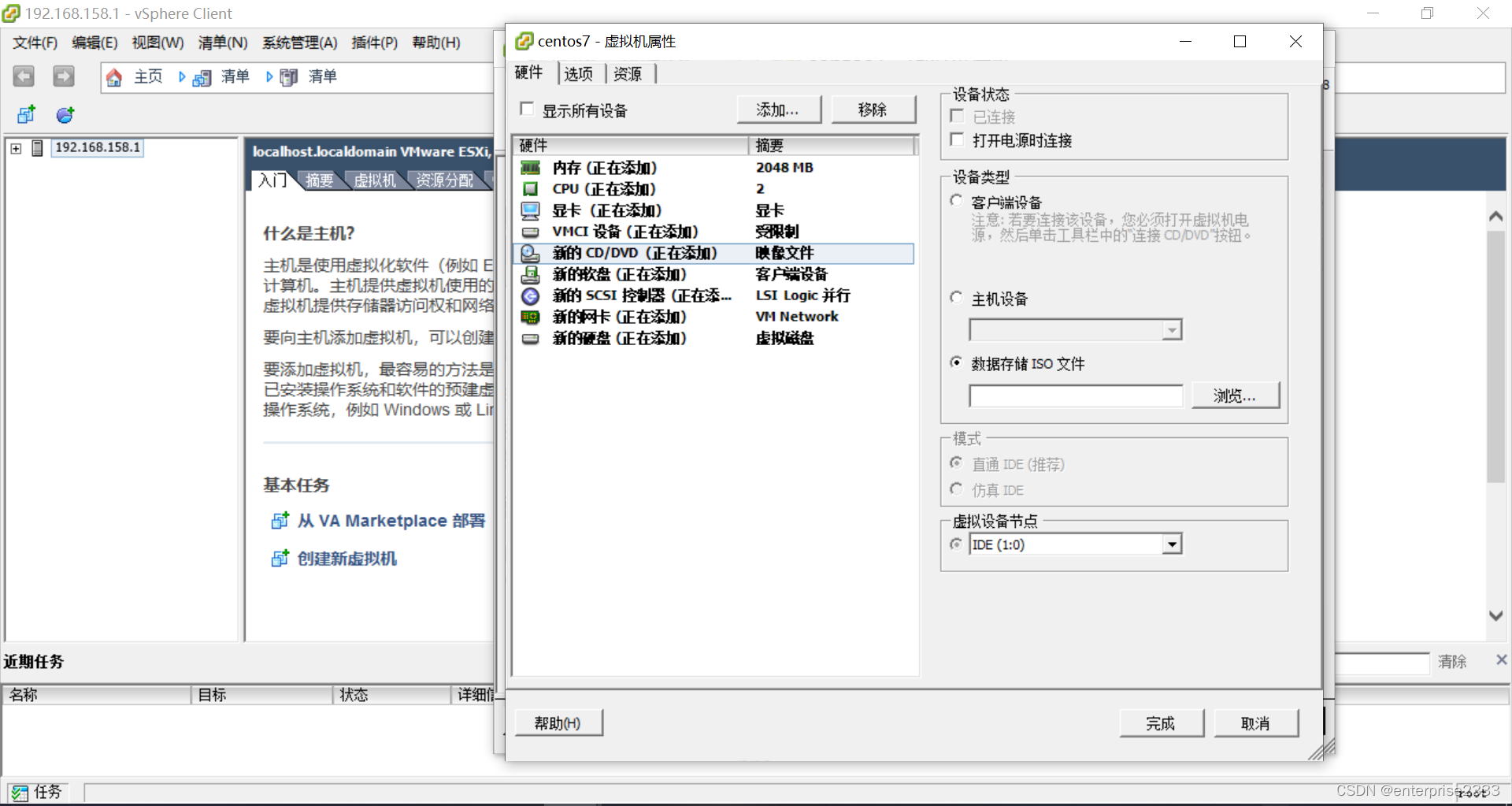Click scroll up arrow in main window
Screen dimensions: 1512x806
pyautogui.click(x=1496, y=216)
